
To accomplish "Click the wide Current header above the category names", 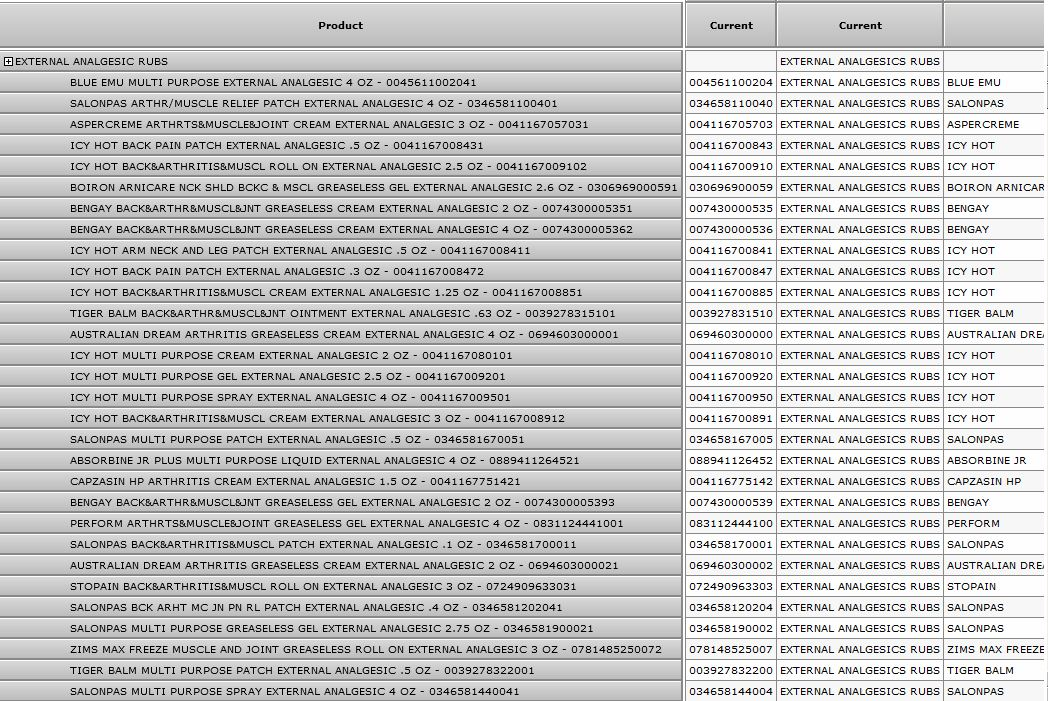I will pos(860,25).
